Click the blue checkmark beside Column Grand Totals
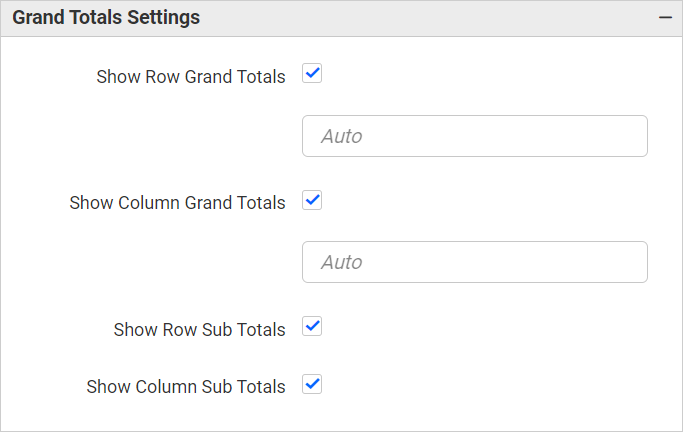 [x=312, y=200]
